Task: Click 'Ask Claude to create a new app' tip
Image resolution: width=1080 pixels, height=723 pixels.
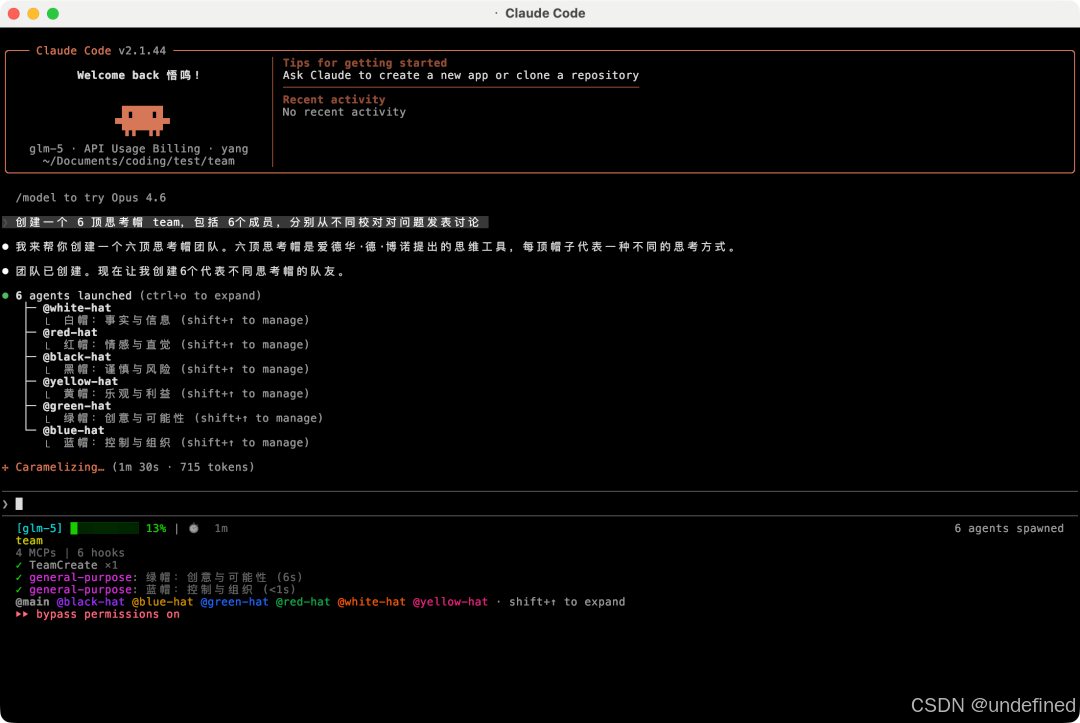Action: (x=460, y=75)
